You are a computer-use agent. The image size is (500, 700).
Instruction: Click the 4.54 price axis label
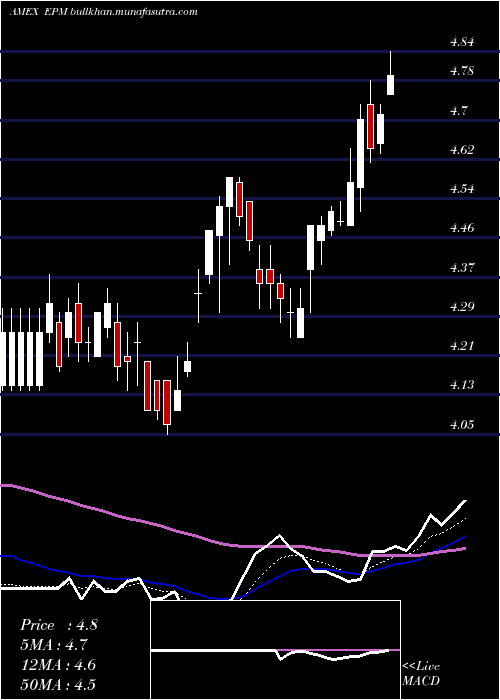tap(462, 188)
